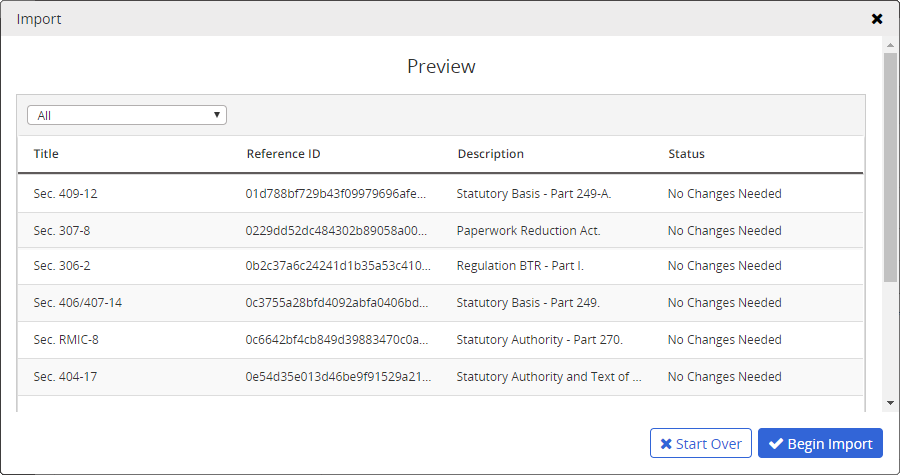Viewport: 900px width, 475px height.
Task: Select the Sec. 306-2 row title
Action: point(61,266)
